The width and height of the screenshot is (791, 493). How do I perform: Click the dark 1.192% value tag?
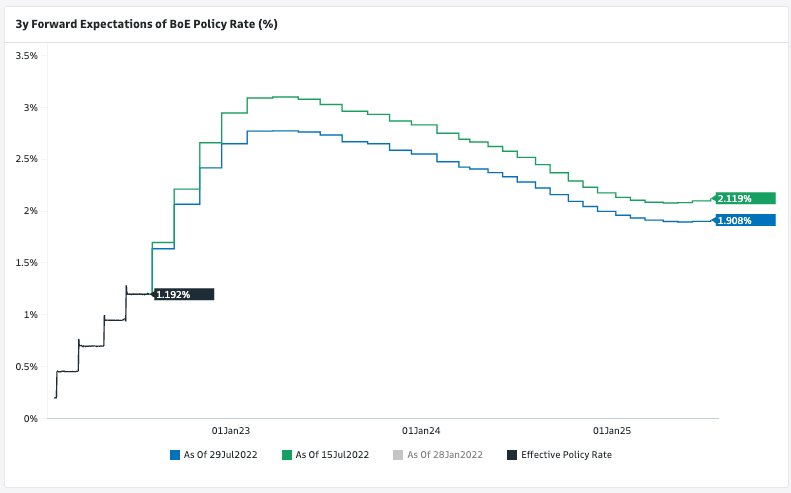click(x=184, y=294)
